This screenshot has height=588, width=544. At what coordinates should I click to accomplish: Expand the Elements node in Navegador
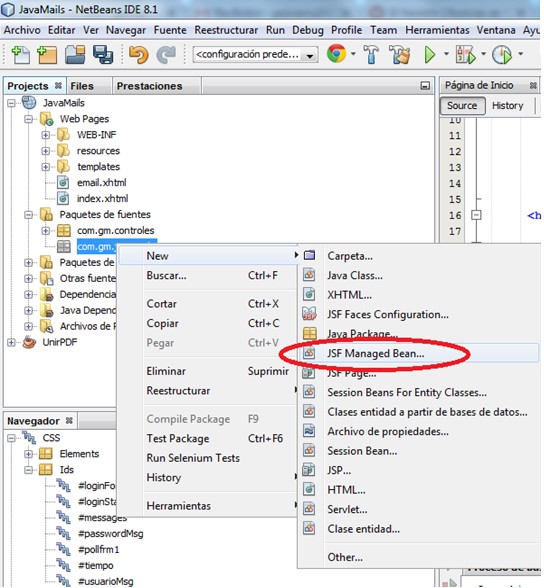click(x=28, y=454)
